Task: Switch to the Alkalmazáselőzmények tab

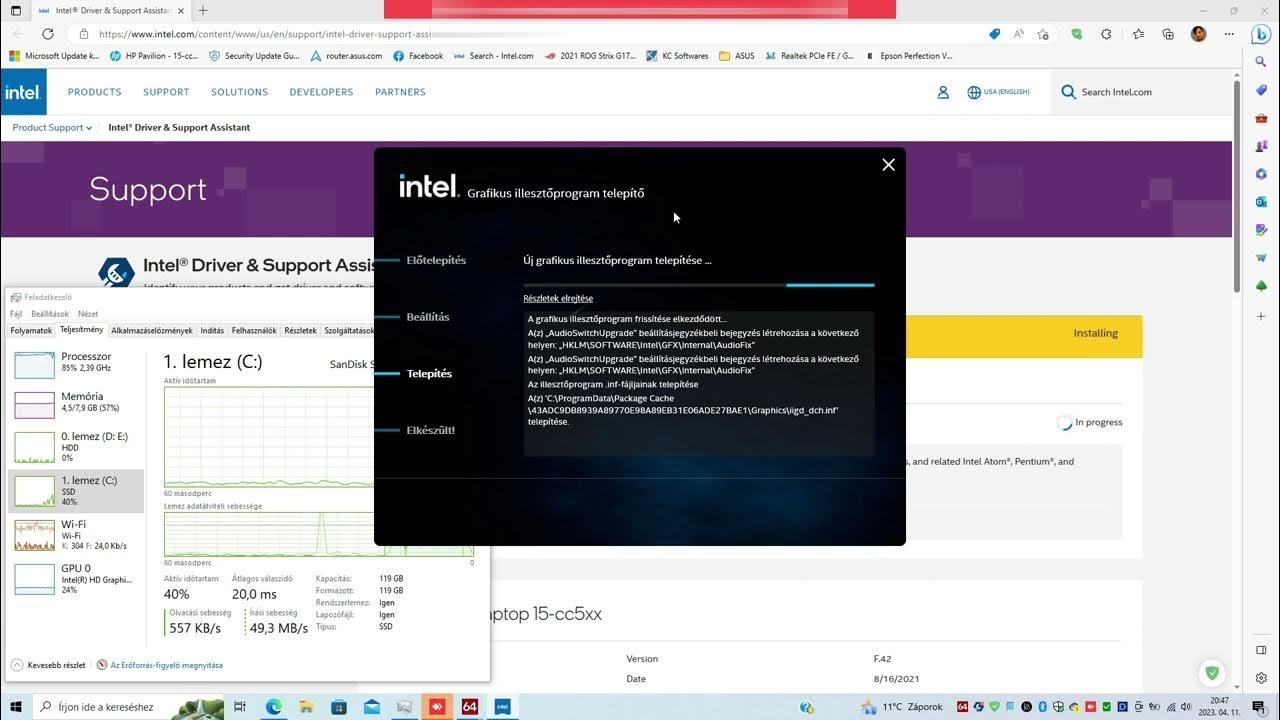Action: click(152, 331)
